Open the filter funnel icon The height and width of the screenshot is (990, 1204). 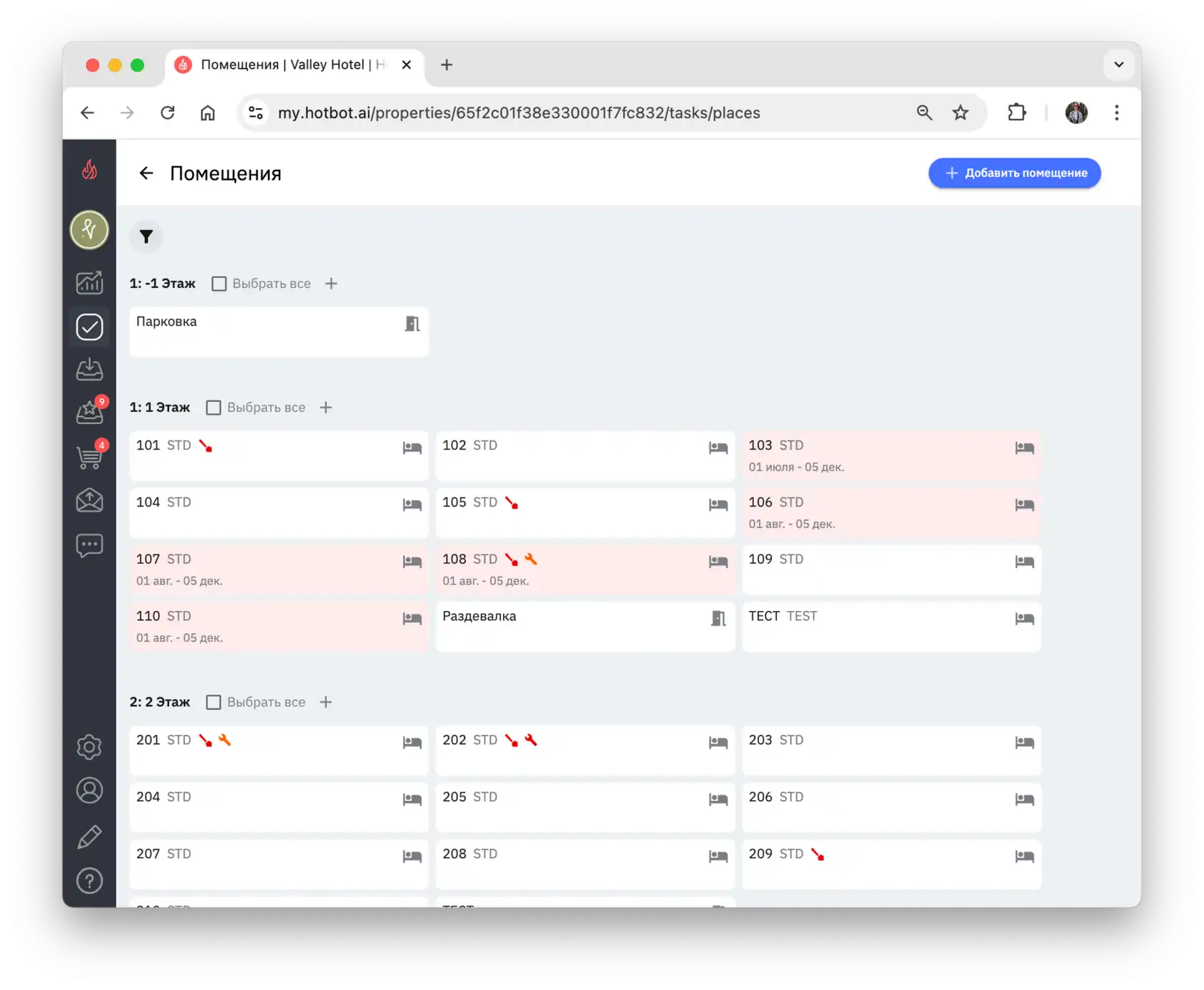click(x=146, y=237)
